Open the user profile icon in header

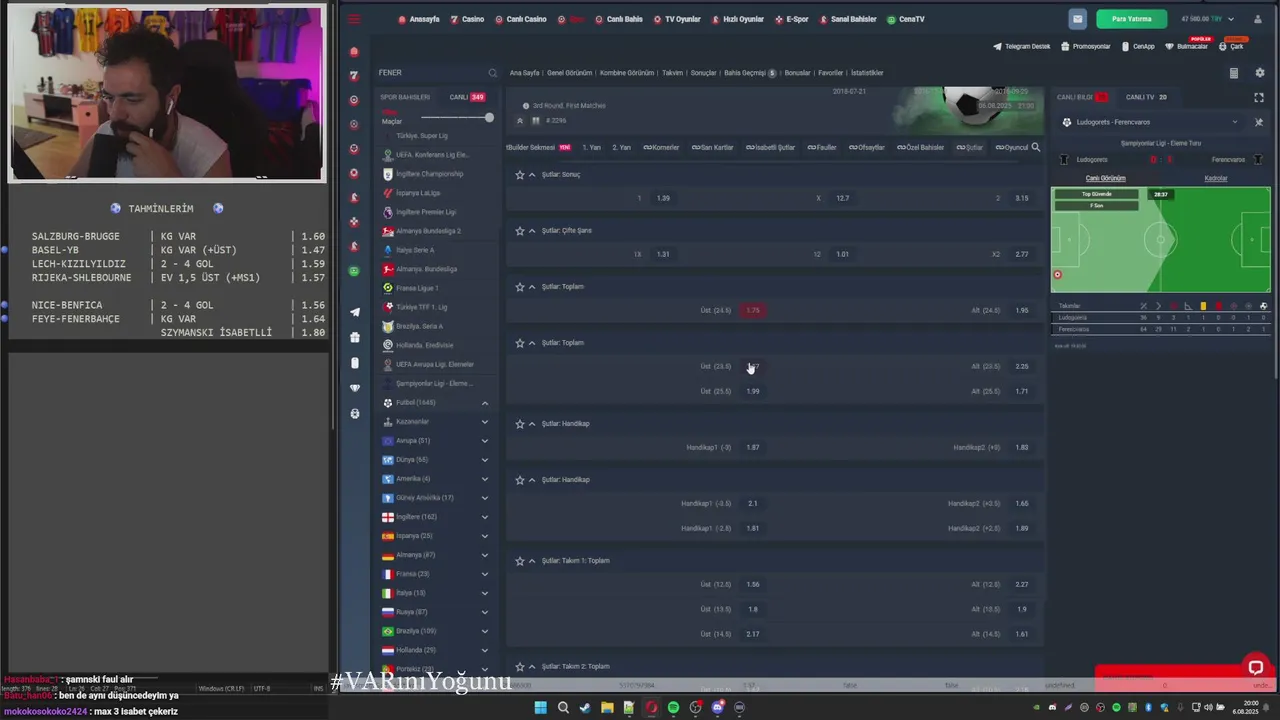[1258, 19]
